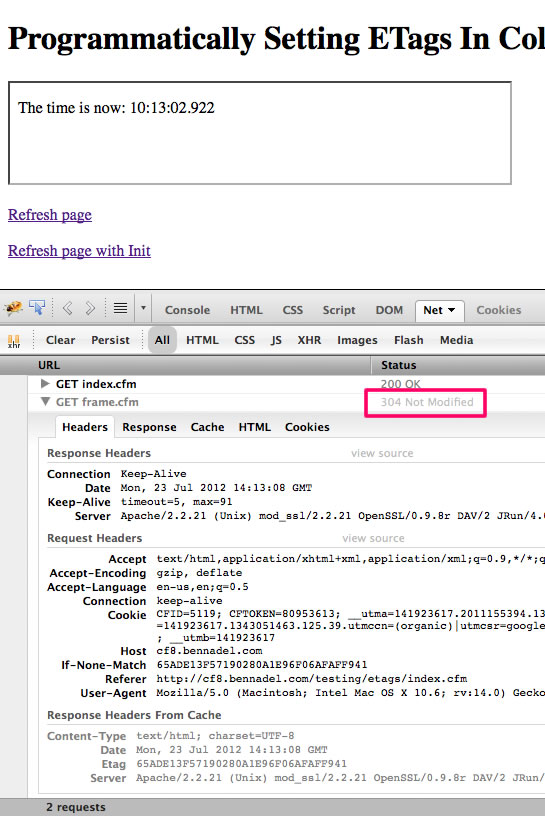Viewport: 545px width, 816px height.
Task: Filter requests by XHR type
Action: [309, 340]
